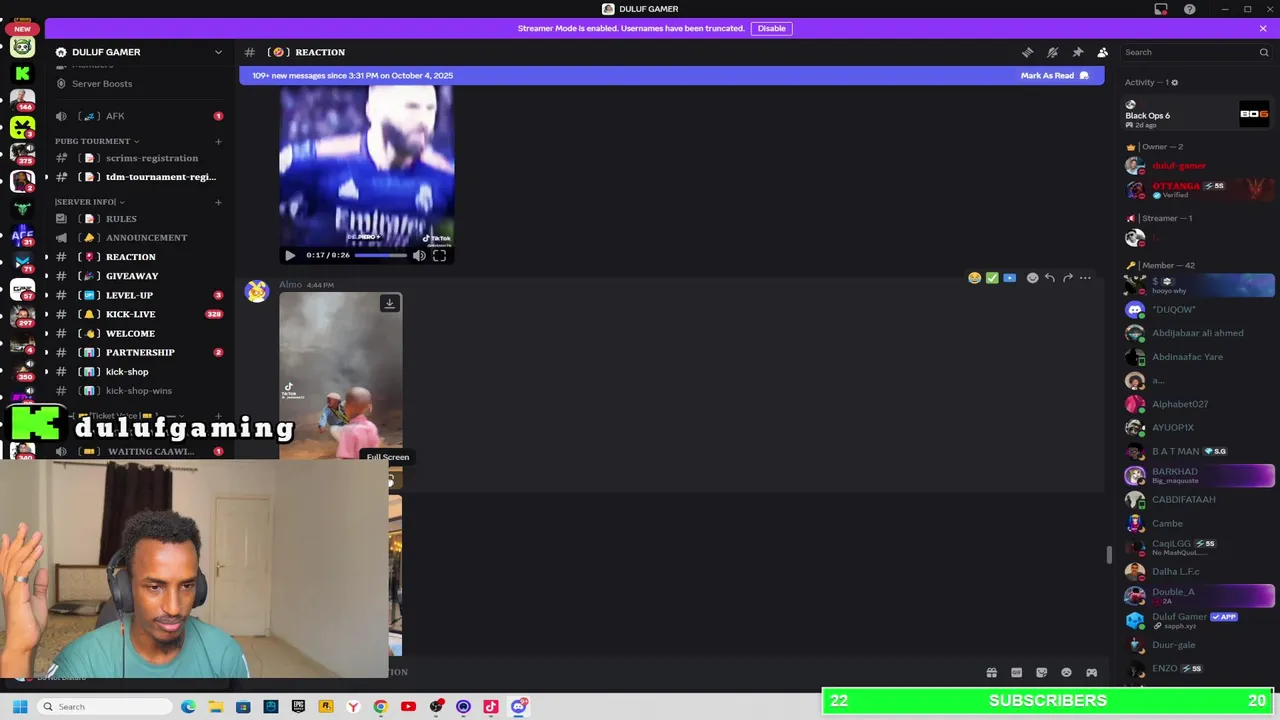Screen dimensions: 1280x720
Task: Open YouTube icon in taskbar
Action: pos(408,707)
